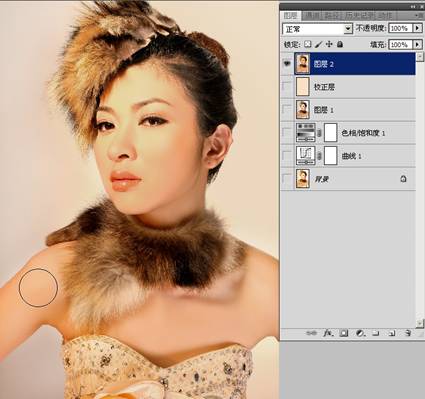The image size is (425, 399).
Task: Add a layer mask button
Action: pos(344,333)
